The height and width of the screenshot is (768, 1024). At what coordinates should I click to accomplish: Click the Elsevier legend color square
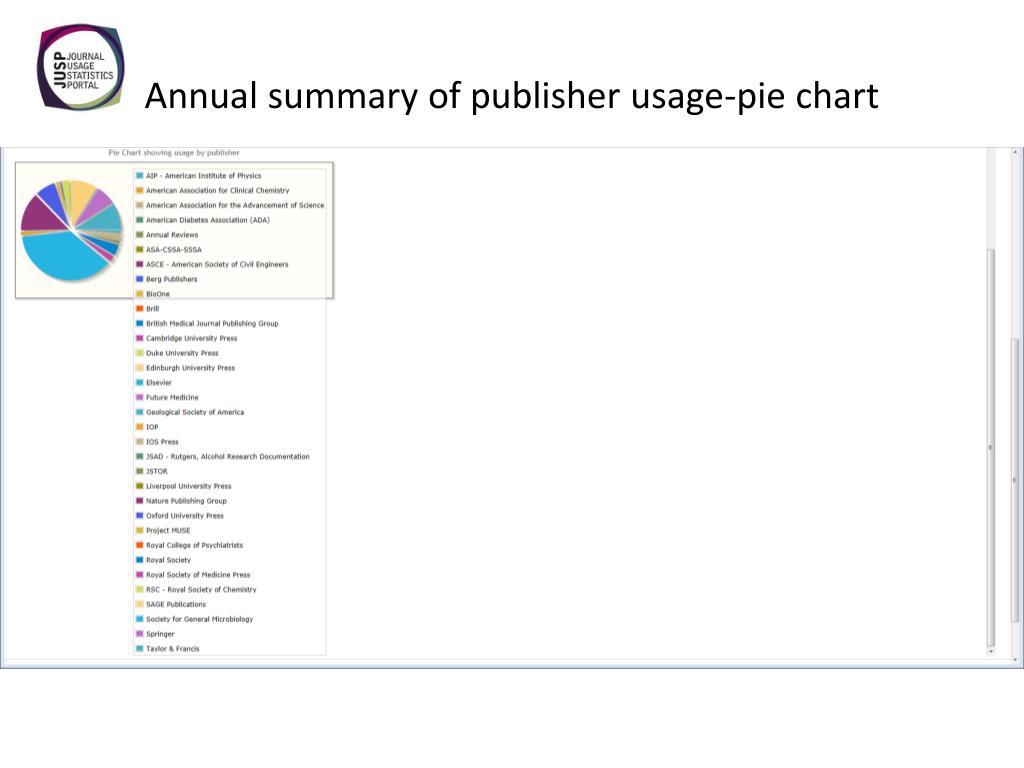139,383
